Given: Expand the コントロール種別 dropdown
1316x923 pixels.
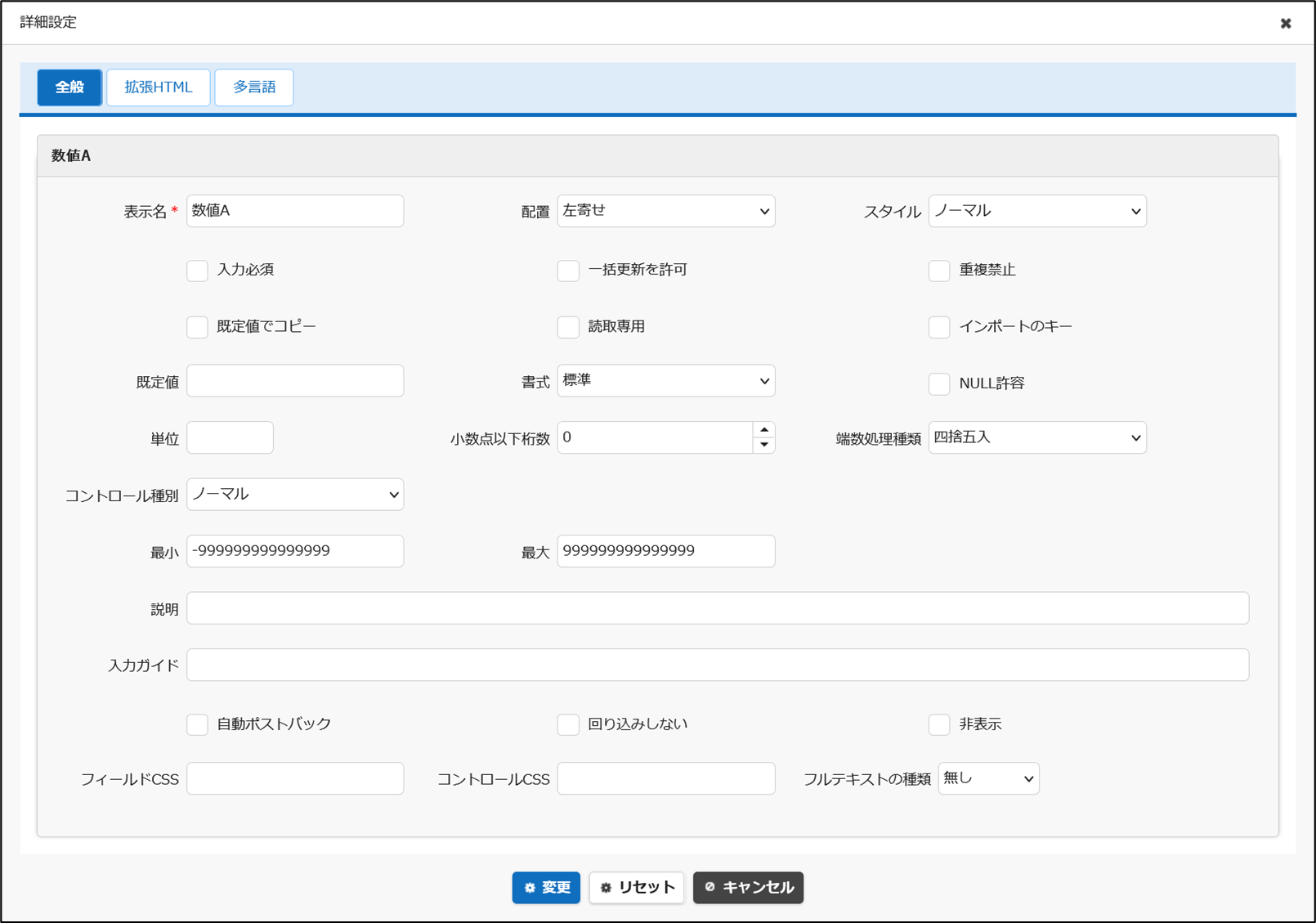Looking at the screenshot, I should 295,495.
